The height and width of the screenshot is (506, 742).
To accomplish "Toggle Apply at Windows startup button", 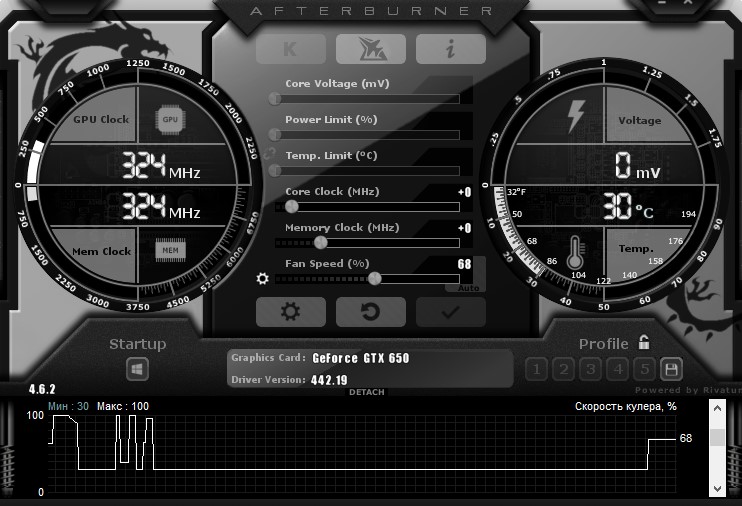I will pyautogui.click(x=137, y=369).
